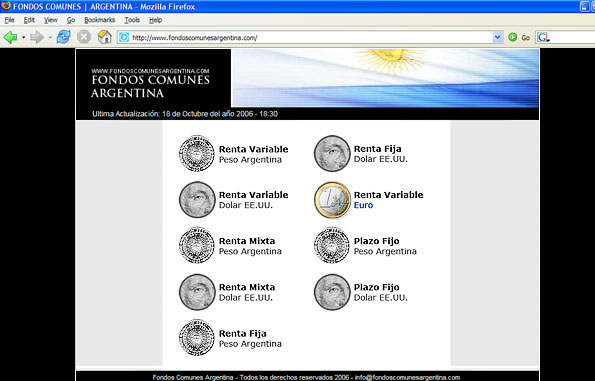Open Renta Mixta Dolar EE.UU. link
This screenshot has height=381, width=595.
click(x=247, y=292)
